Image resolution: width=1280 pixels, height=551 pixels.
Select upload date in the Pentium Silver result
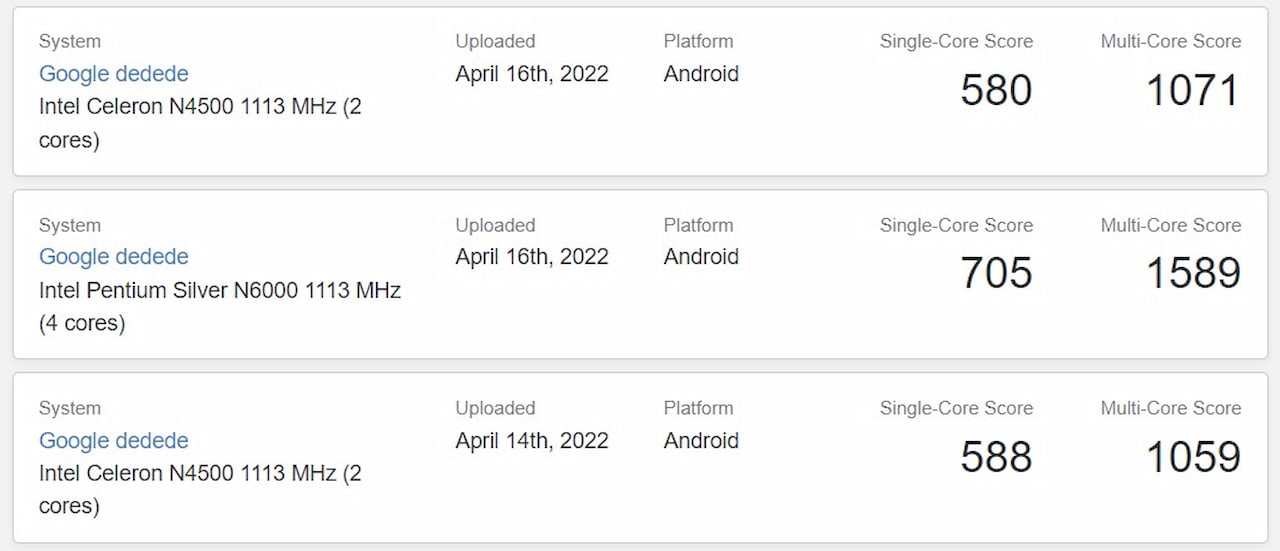tap(532, 257)
